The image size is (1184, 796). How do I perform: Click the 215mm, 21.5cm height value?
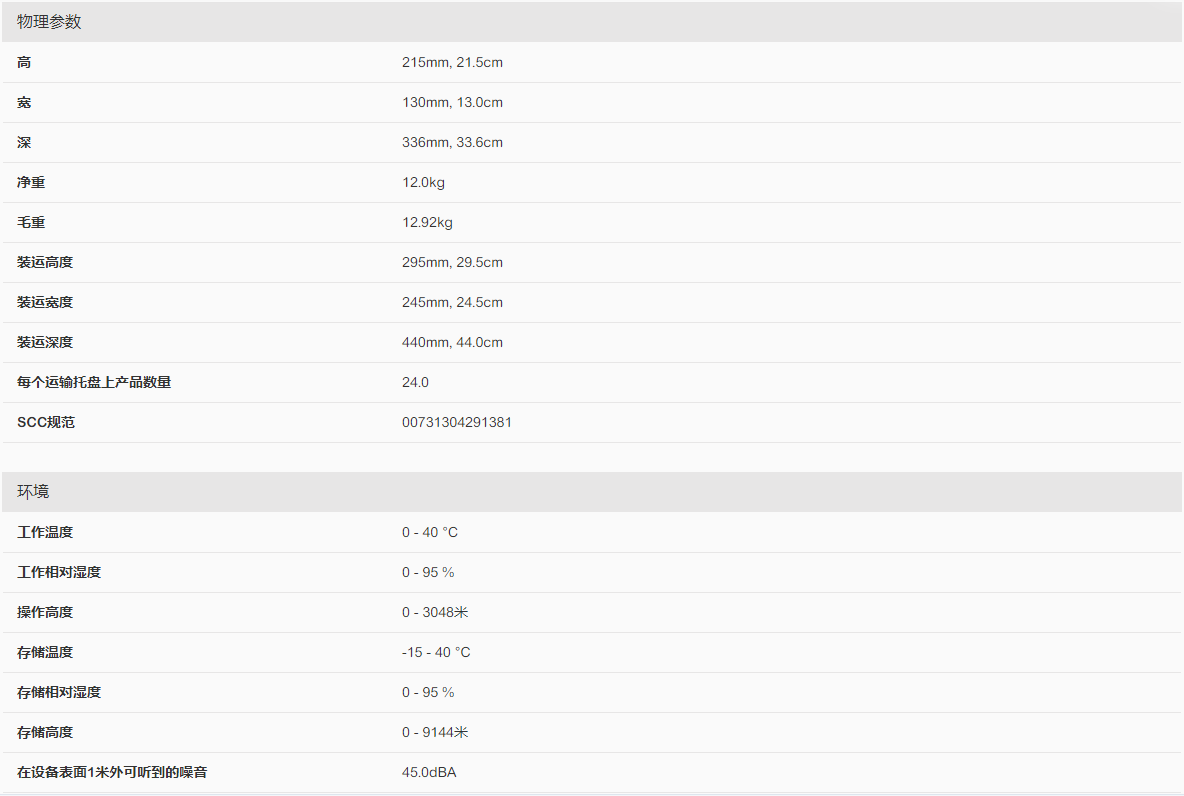pos(452,62)
